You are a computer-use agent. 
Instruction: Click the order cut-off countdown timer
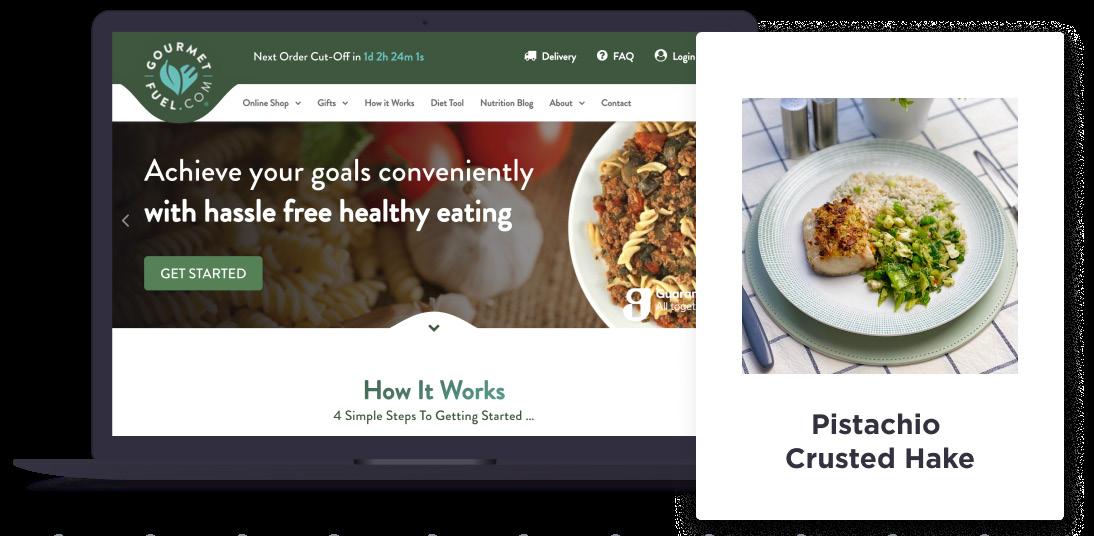[394, 57]
